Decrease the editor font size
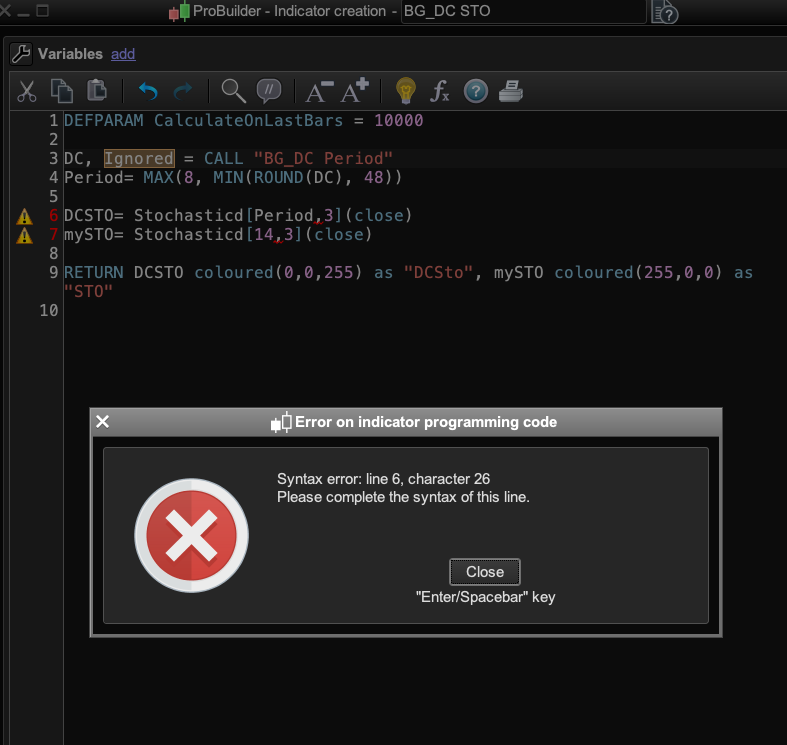 319,91
